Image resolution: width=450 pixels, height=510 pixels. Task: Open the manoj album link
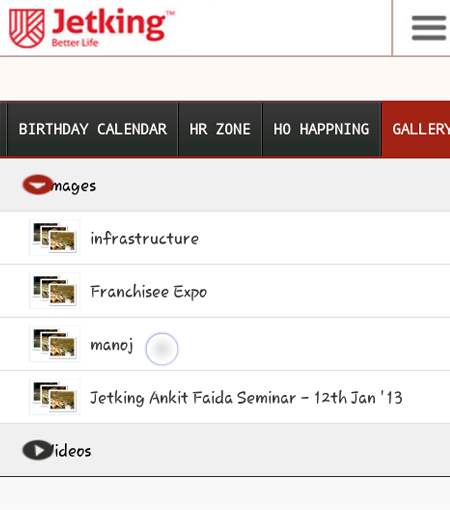112,345
